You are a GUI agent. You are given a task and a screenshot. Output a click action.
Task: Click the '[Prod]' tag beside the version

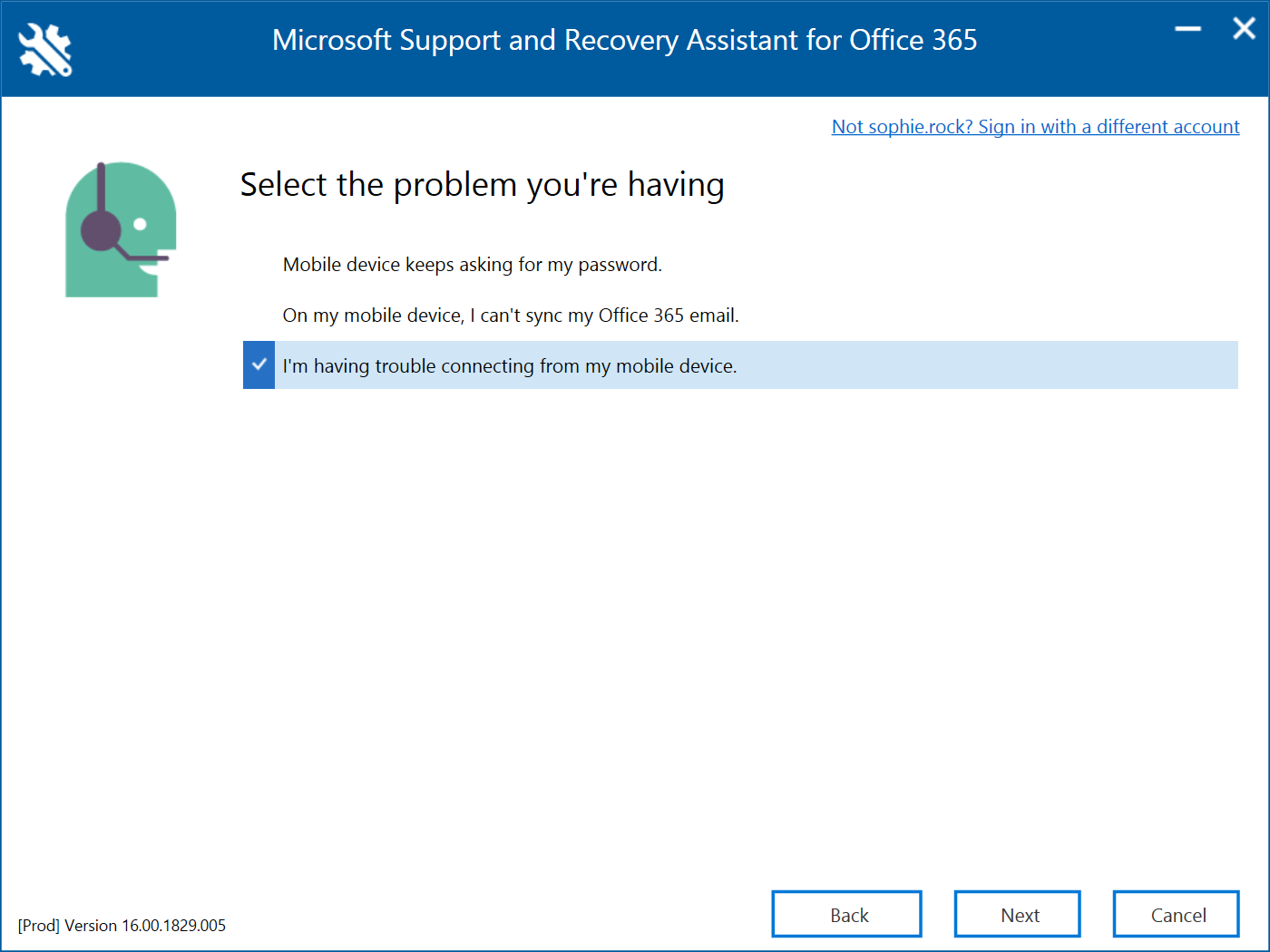click(38, 926)
